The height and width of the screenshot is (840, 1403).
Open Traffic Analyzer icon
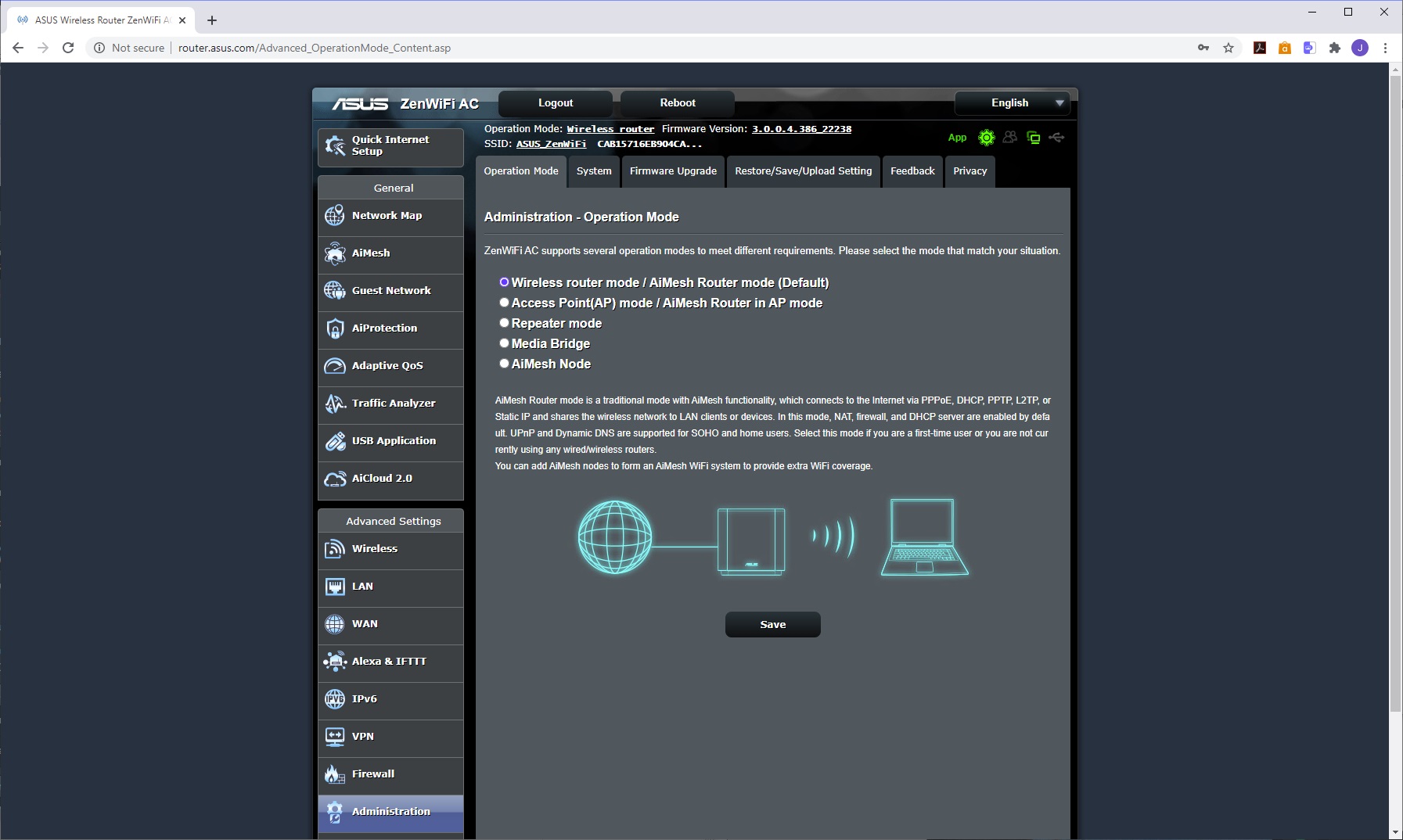[335, 403]
